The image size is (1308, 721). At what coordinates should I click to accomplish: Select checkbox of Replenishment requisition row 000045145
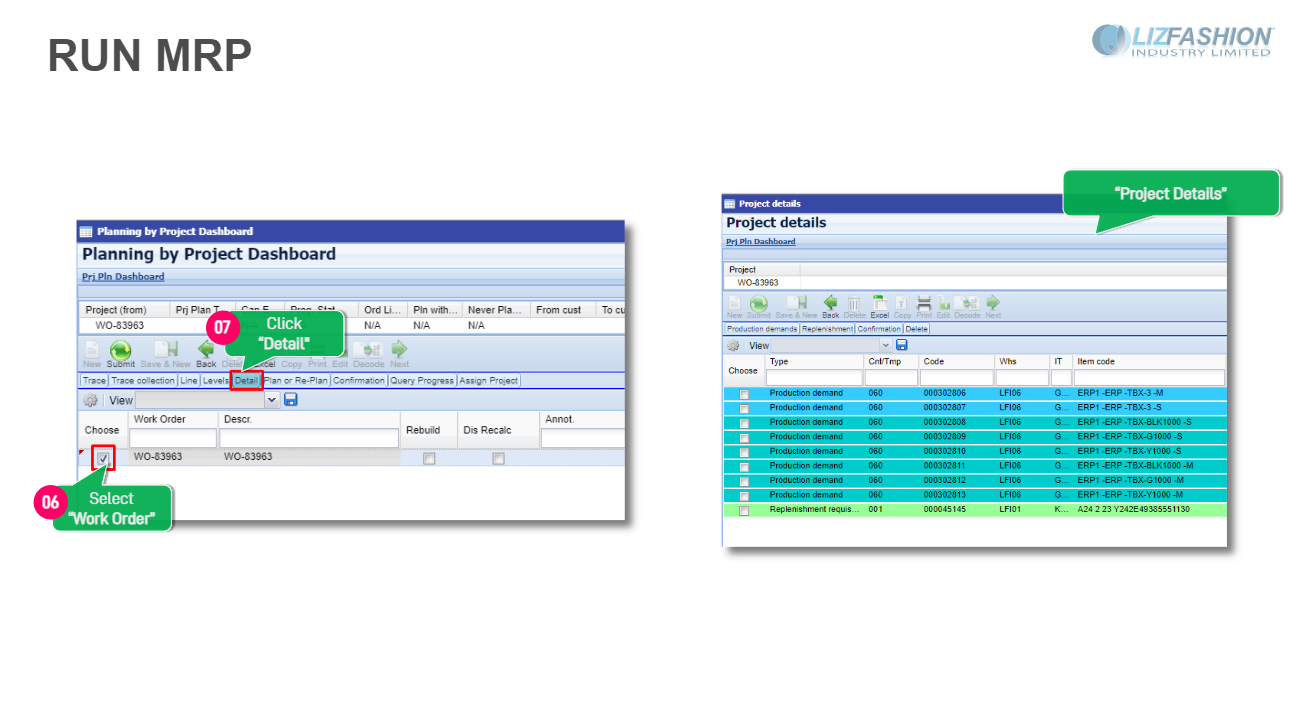(743, 510)
